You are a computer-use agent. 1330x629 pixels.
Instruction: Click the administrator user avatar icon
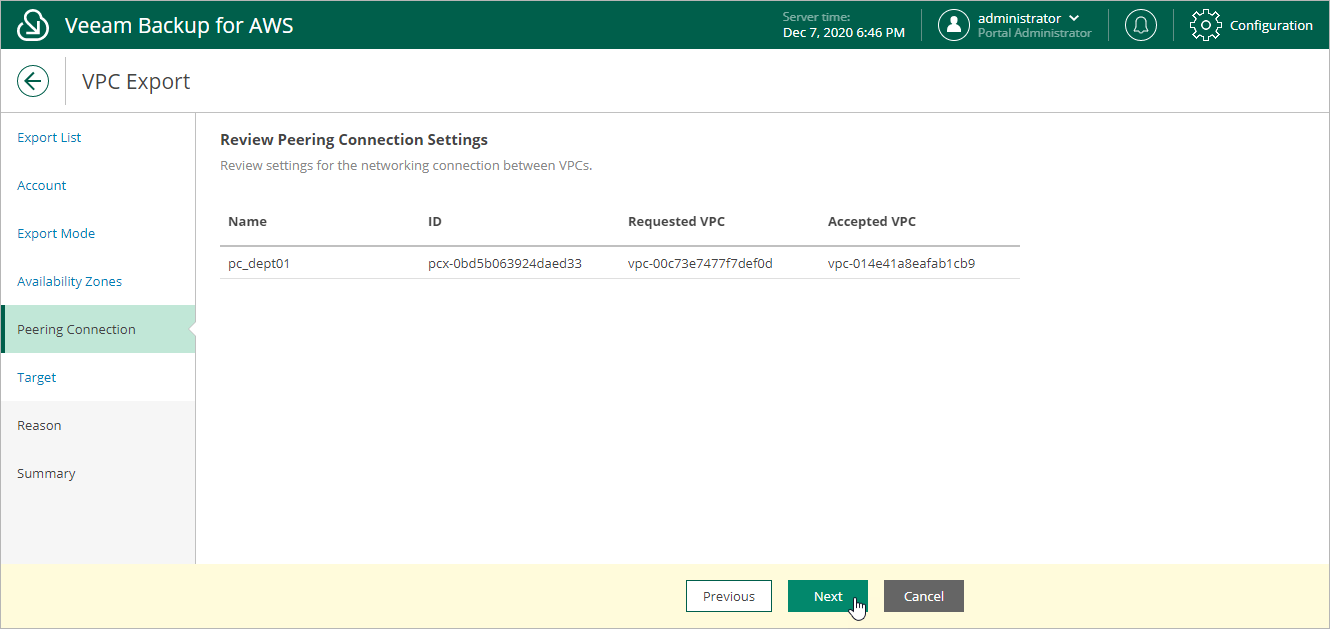(x=954, y=25)
